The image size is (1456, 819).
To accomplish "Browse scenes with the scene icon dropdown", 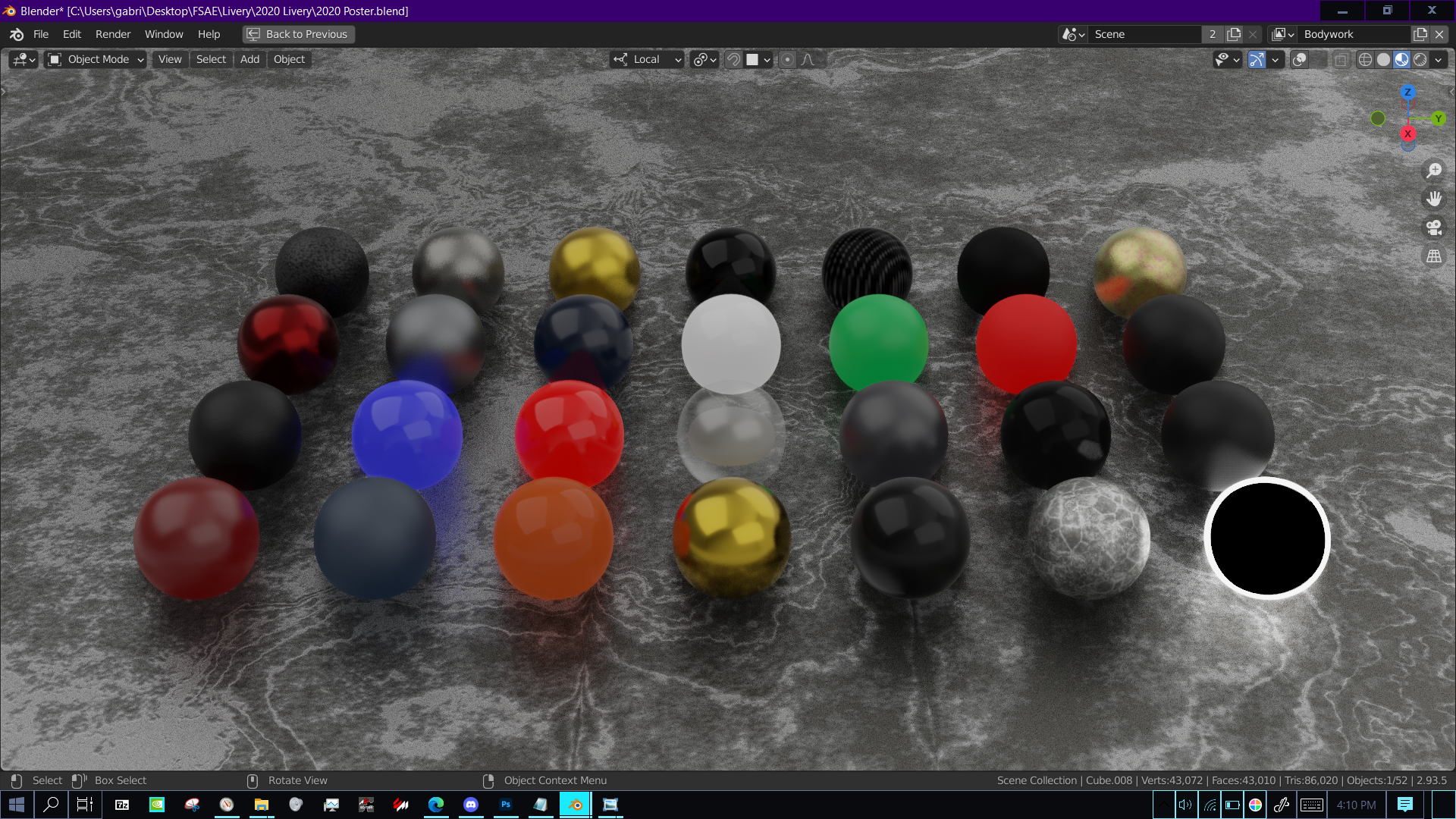I will (x=1073, y=34).
